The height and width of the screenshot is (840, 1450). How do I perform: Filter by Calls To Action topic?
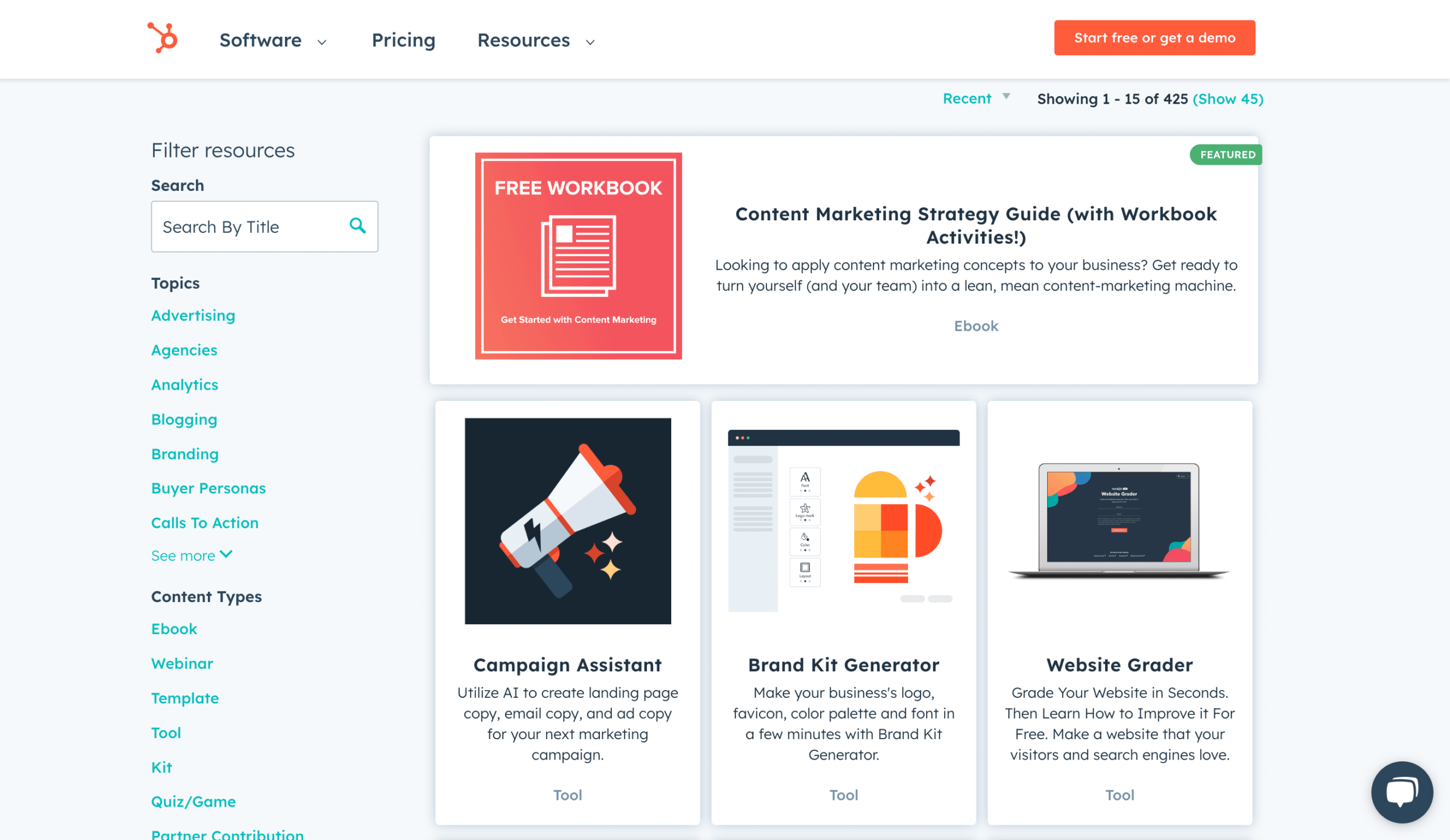click(205, 522)
